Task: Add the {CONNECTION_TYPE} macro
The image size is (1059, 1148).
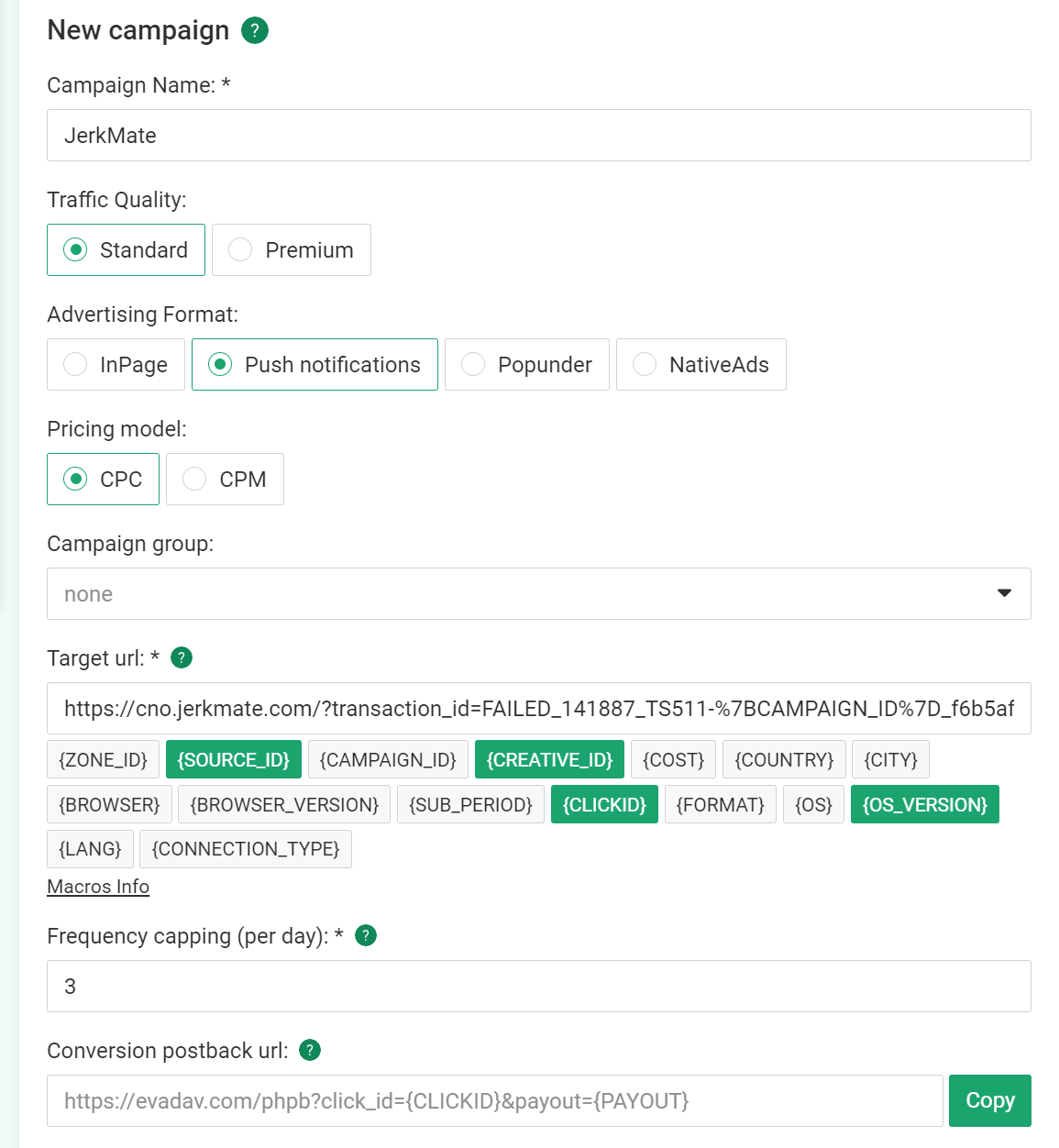Action: 246,849
